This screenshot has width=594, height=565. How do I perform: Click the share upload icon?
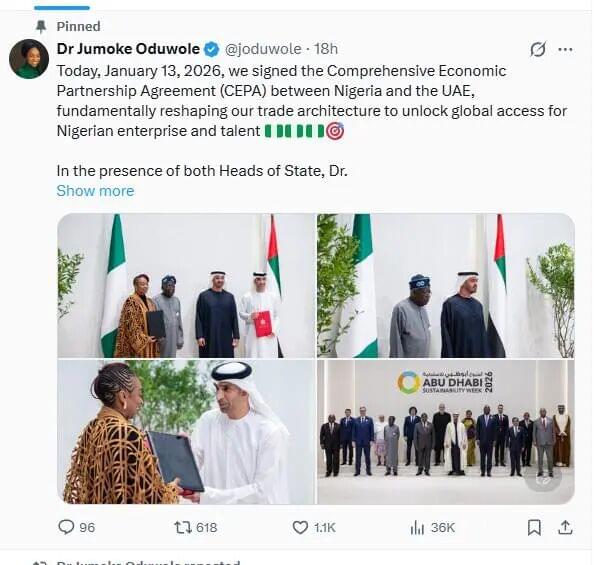[x=565, y=527]
